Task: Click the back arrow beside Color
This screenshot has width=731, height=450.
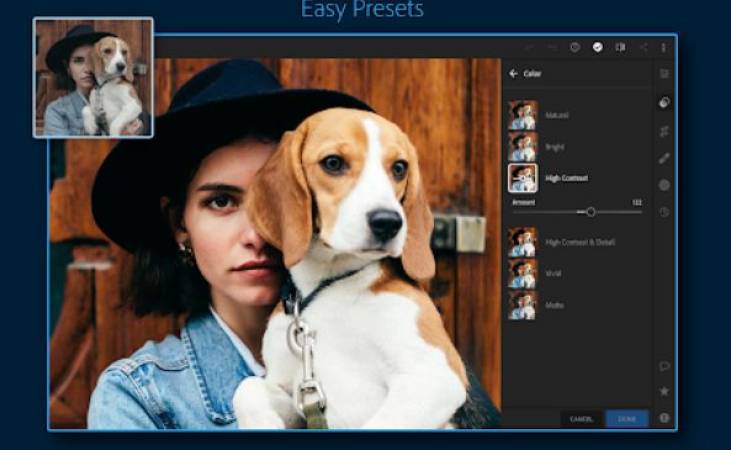Action: pos(513,74)
